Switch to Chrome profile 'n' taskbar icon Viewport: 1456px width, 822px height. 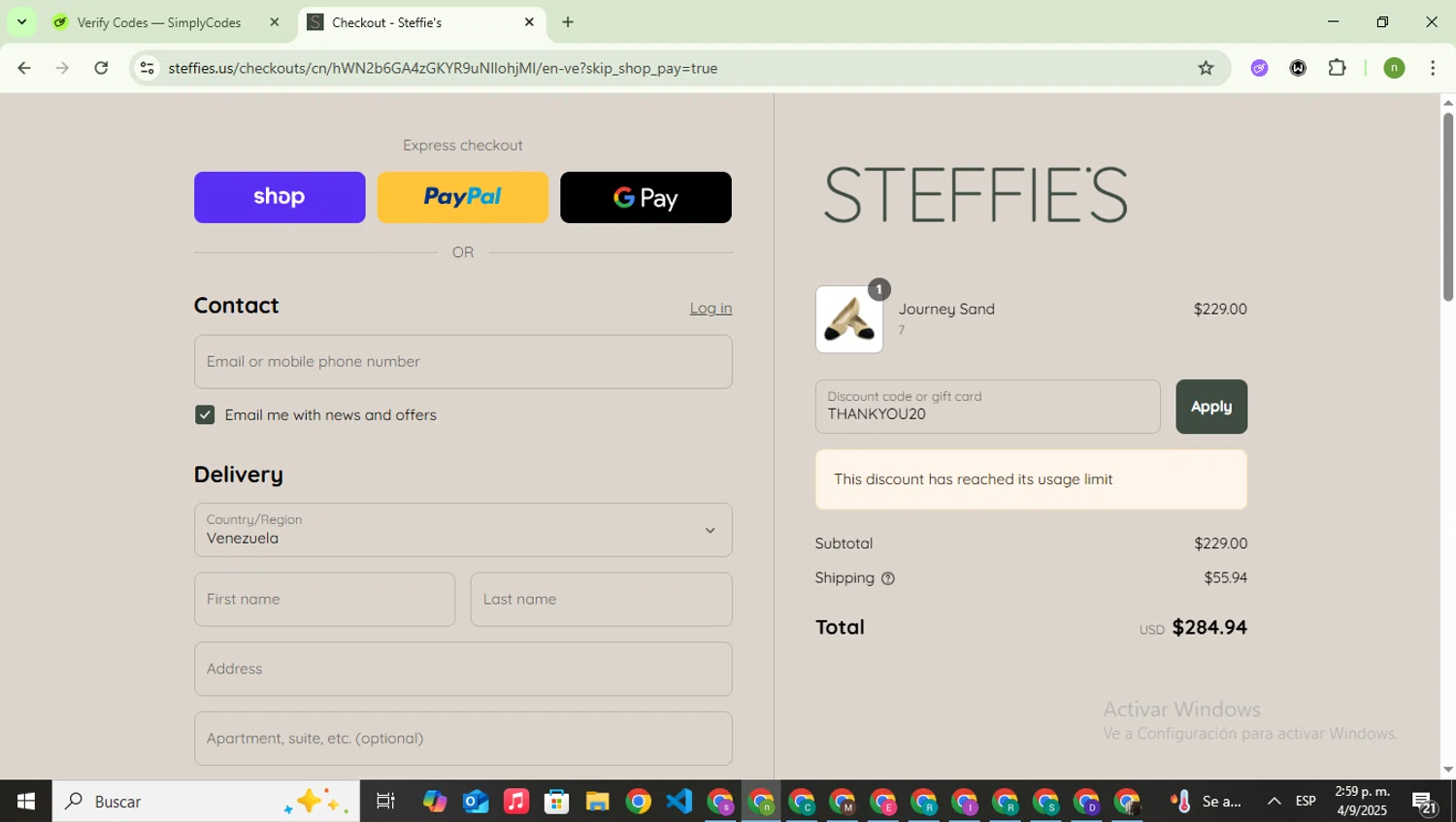[x=762, y=802]
